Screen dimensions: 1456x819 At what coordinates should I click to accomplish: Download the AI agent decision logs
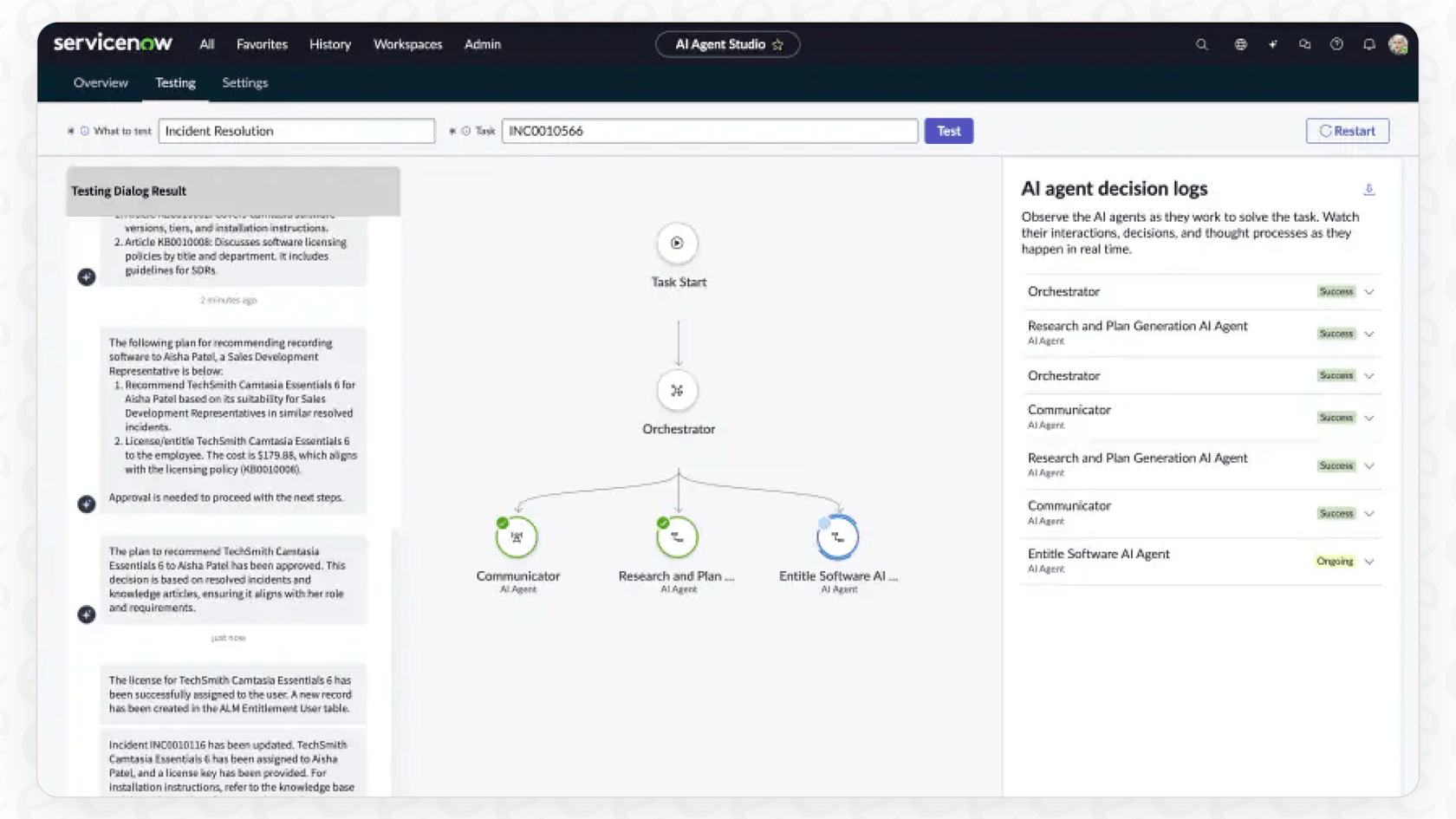pyautogui.click(x=1369, y=188)
